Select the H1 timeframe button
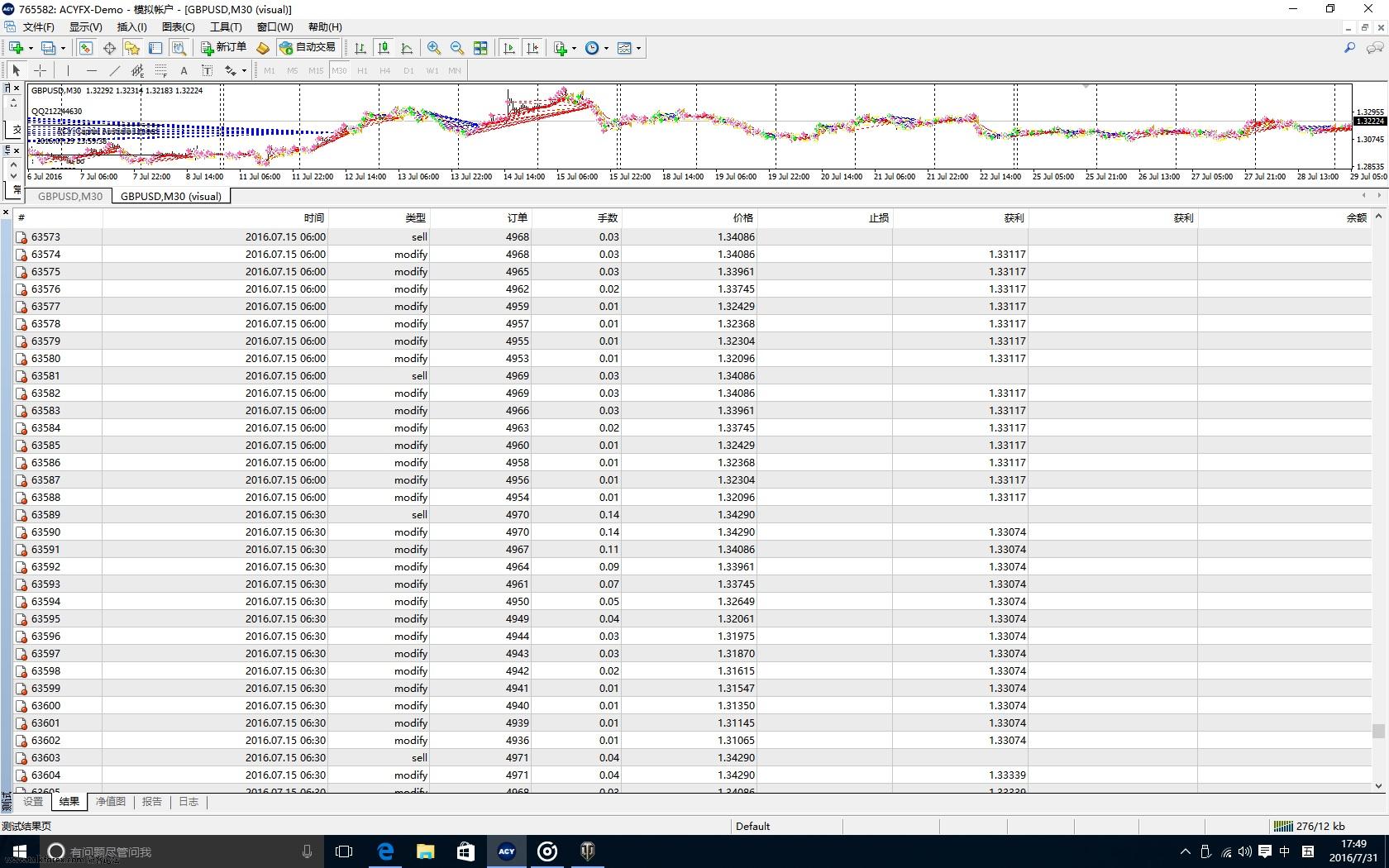 (x=362, y=70)
